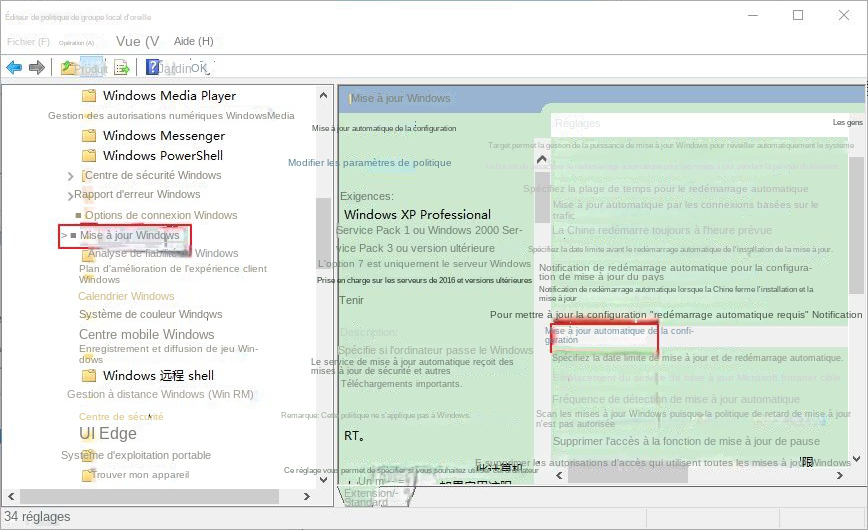This screenshot has width=868, height=530.
Task: Select Gestion des autorisations numériques WindowsMedia
Action: (171, 116)
